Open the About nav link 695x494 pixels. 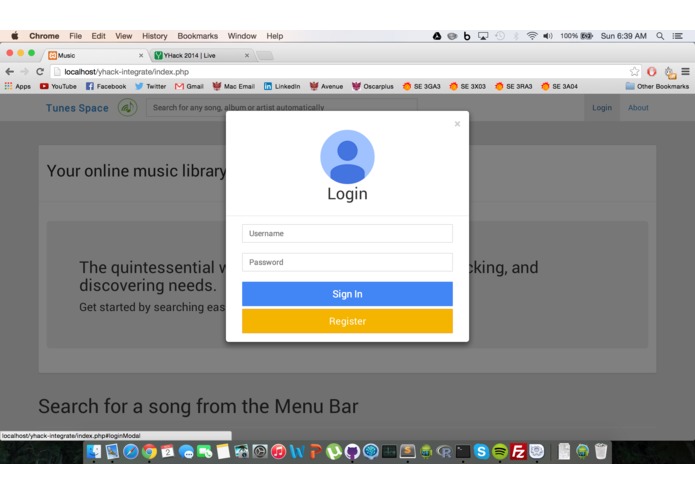(x=638, y=108)
